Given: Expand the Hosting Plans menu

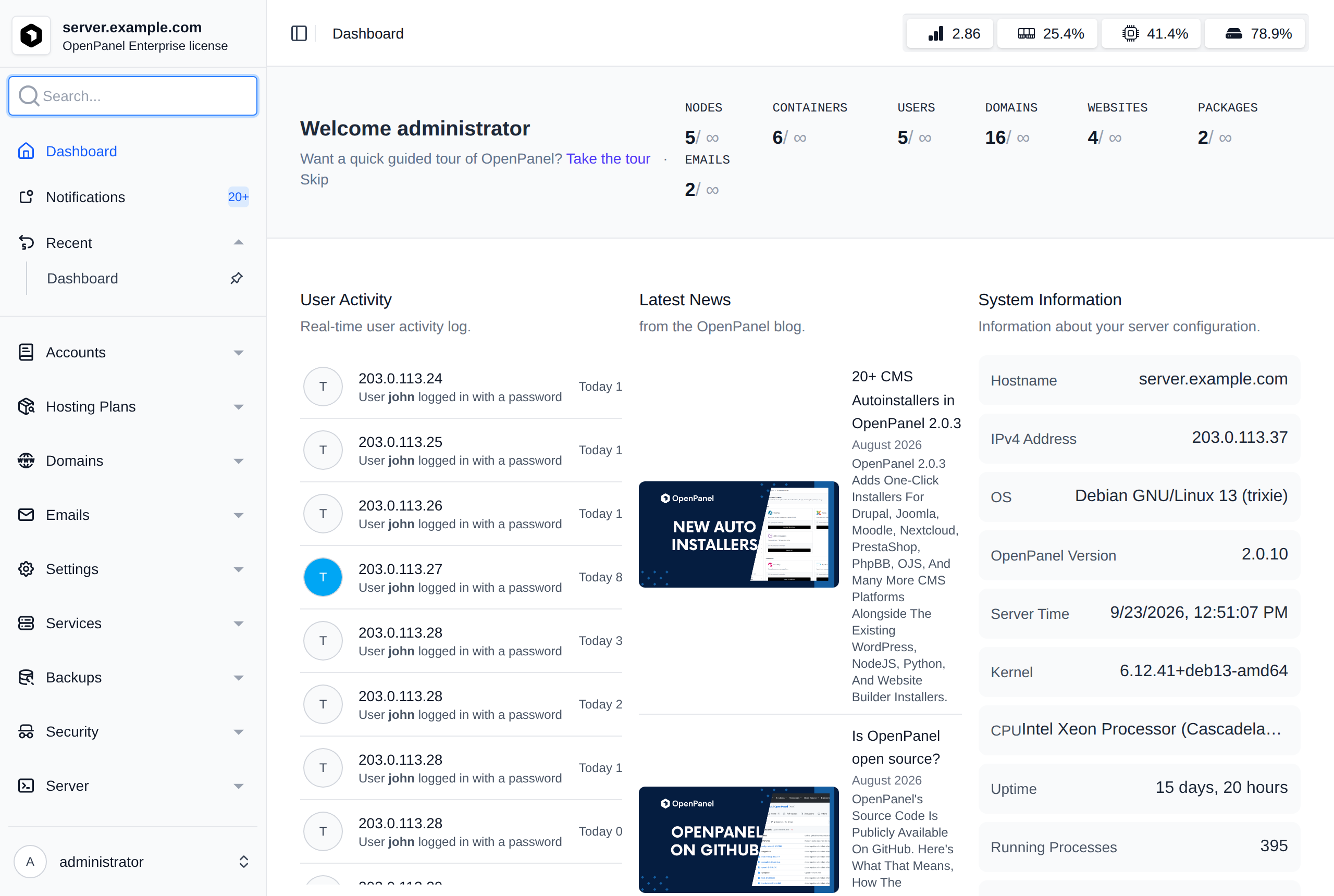Looking at the screenshot, I should pyautogui.click(x=238, y=407).
